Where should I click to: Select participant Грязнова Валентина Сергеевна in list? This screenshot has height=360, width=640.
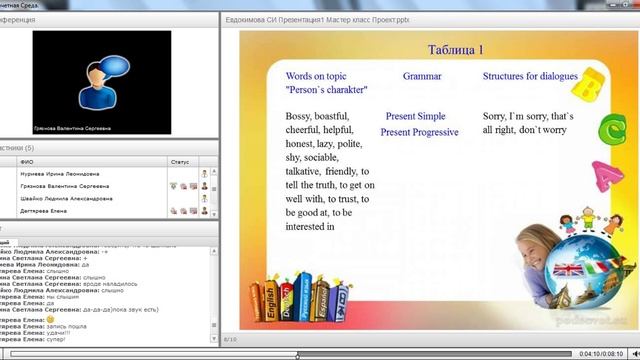65,186
